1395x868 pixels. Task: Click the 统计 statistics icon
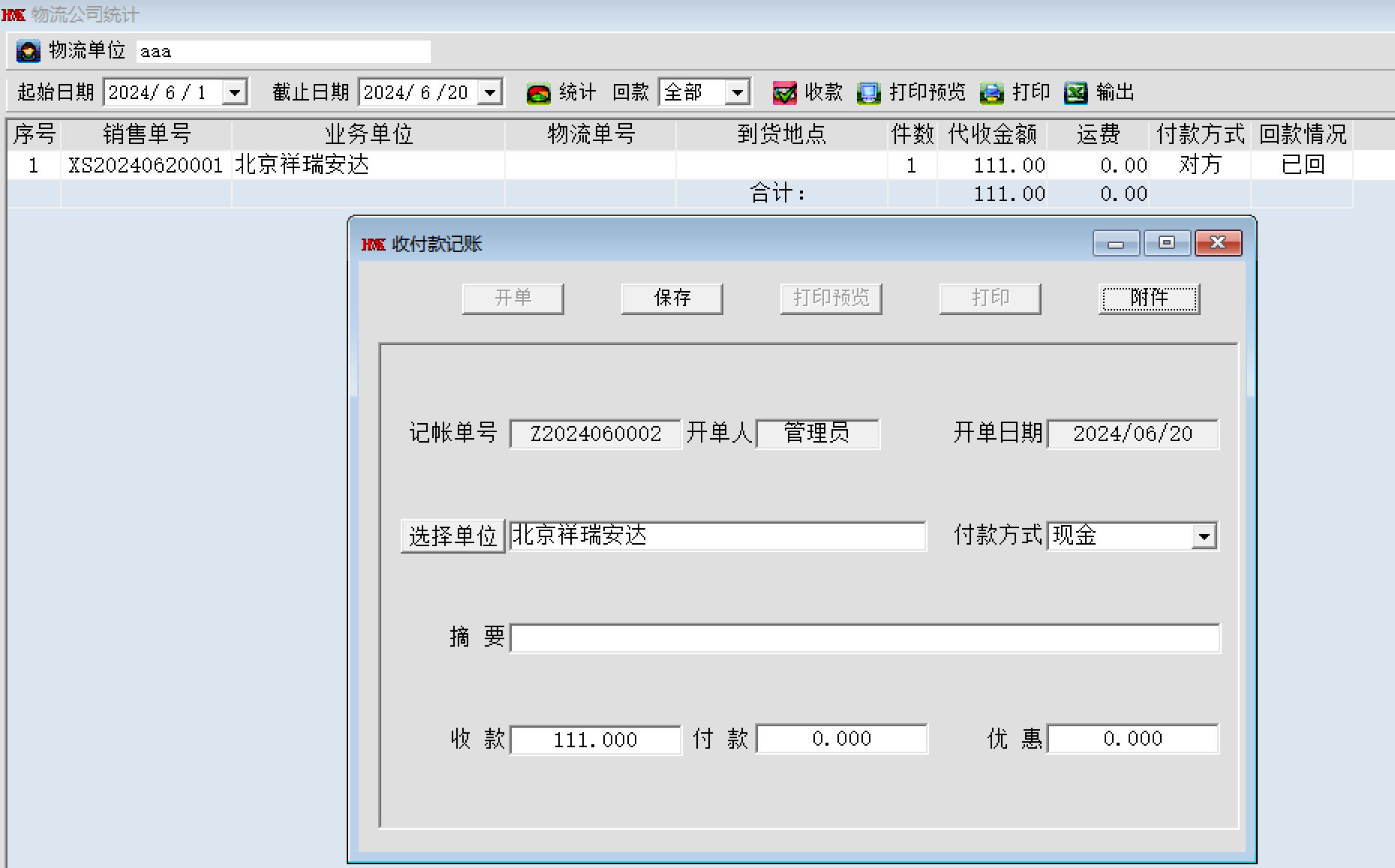[x=538, y=93]
